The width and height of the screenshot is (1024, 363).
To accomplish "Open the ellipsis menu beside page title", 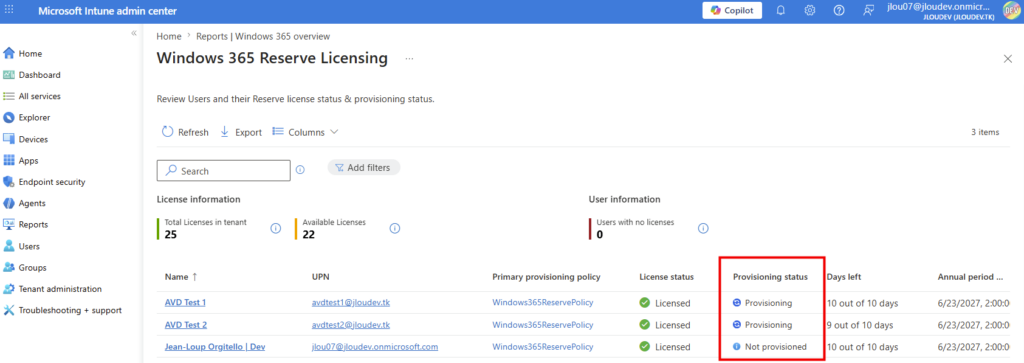I will 409,59.
